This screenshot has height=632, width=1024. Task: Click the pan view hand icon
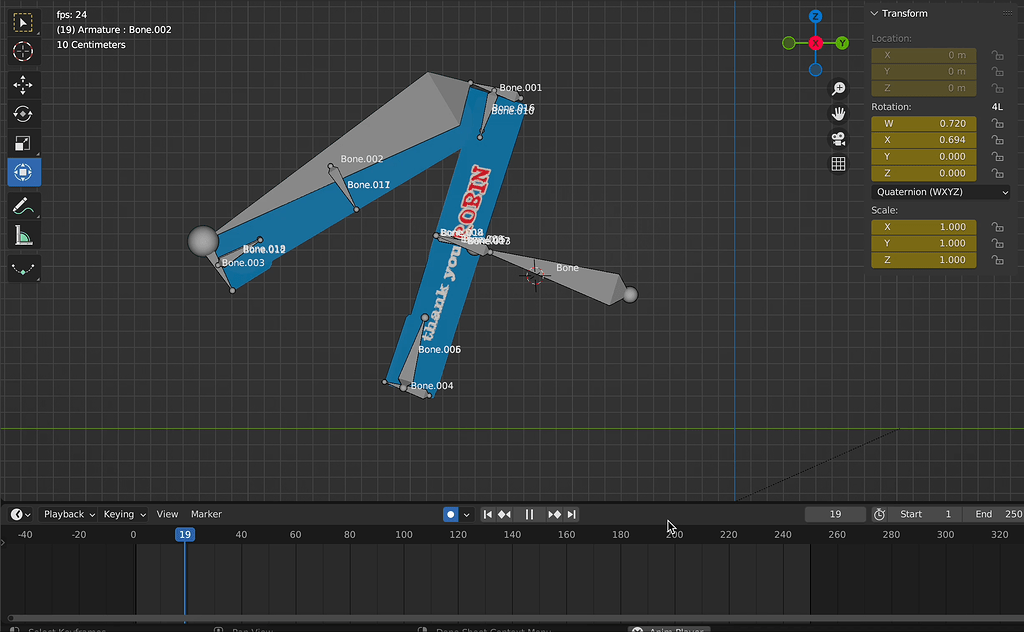click(x=839, y=114)
